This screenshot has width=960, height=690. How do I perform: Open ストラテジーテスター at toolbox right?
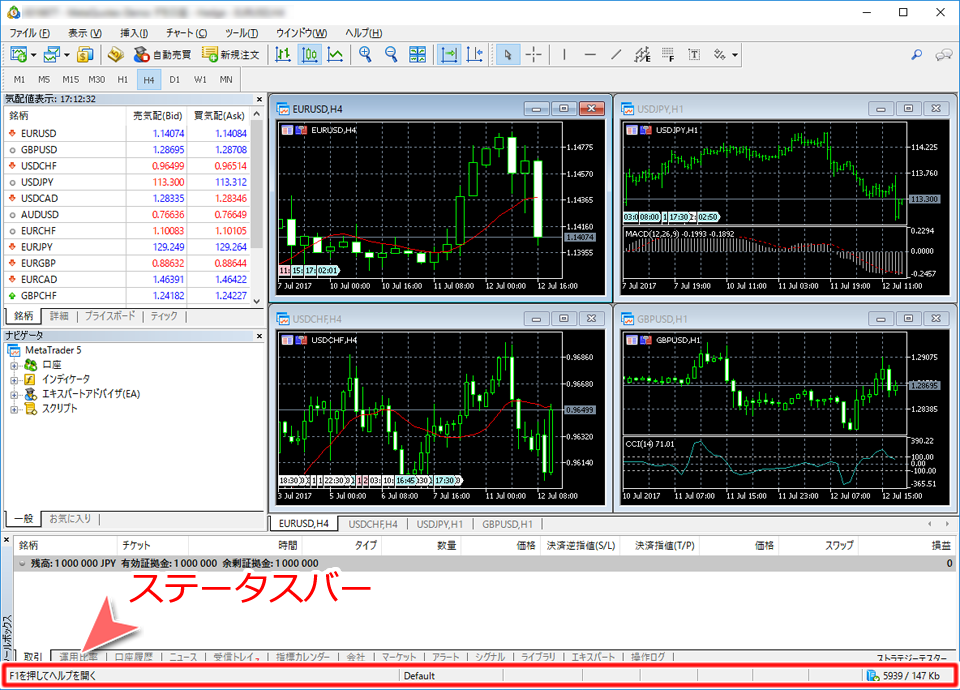pyautogui.click(x=912, y=658)
